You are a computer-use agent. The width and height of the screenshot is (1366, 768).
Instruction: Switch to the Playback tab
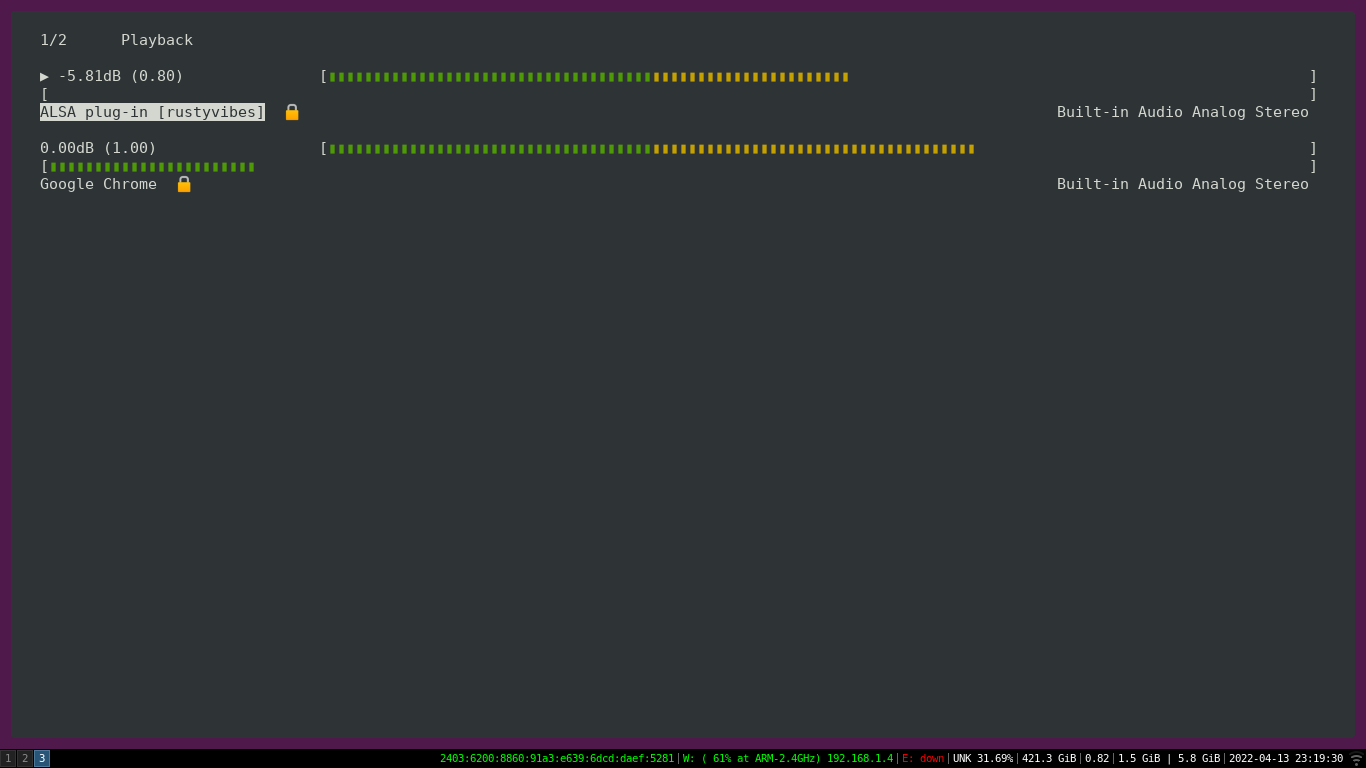coord(157,40)
